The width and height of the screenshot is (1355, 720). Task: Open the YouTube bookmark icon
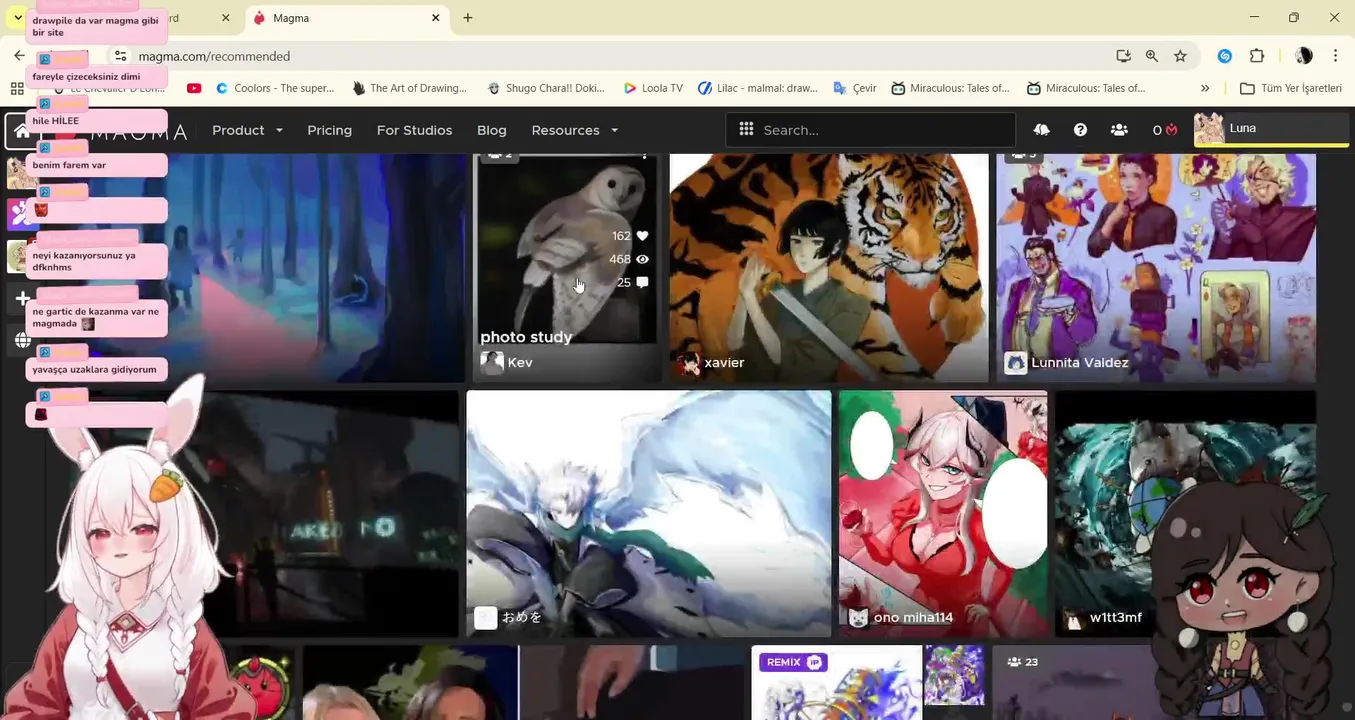pyautogui.click(x=194, y=88)
